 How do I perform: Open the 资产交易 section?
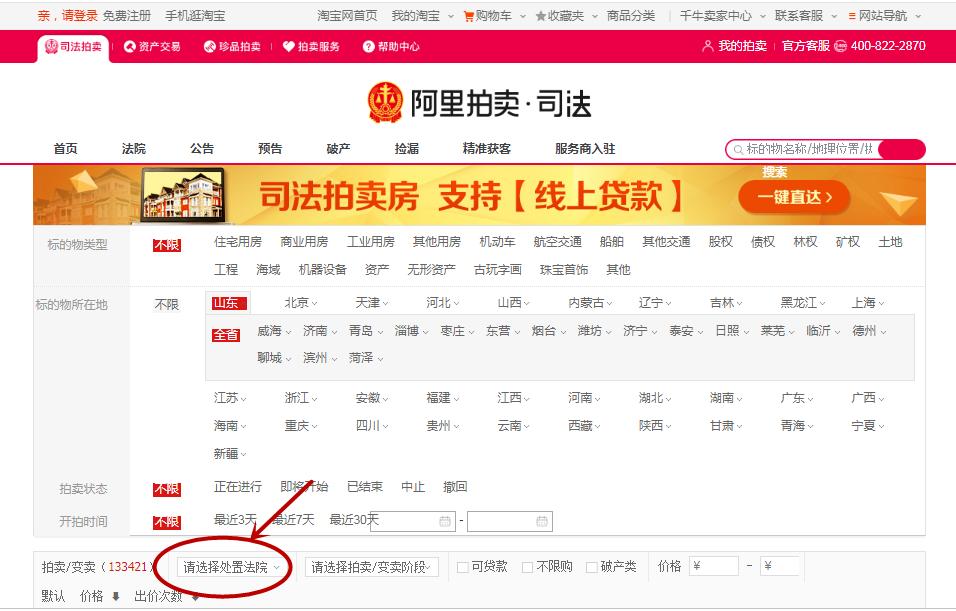(152, 46)
